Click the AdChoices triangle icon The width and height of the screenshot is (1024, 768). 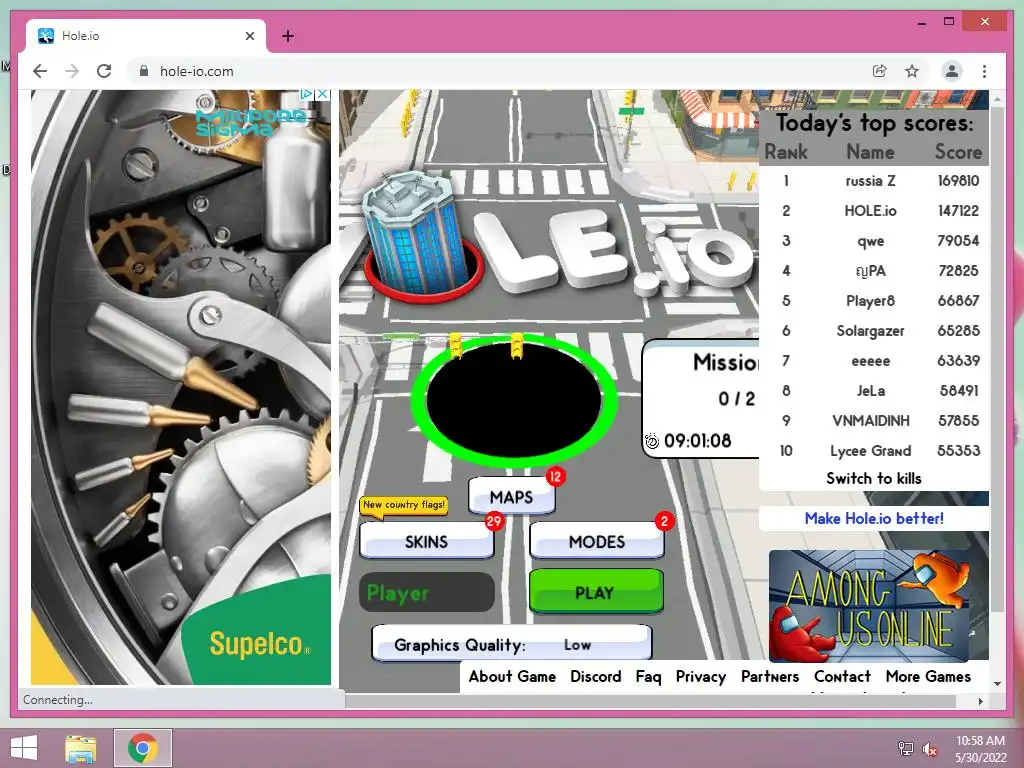point(307,95)
